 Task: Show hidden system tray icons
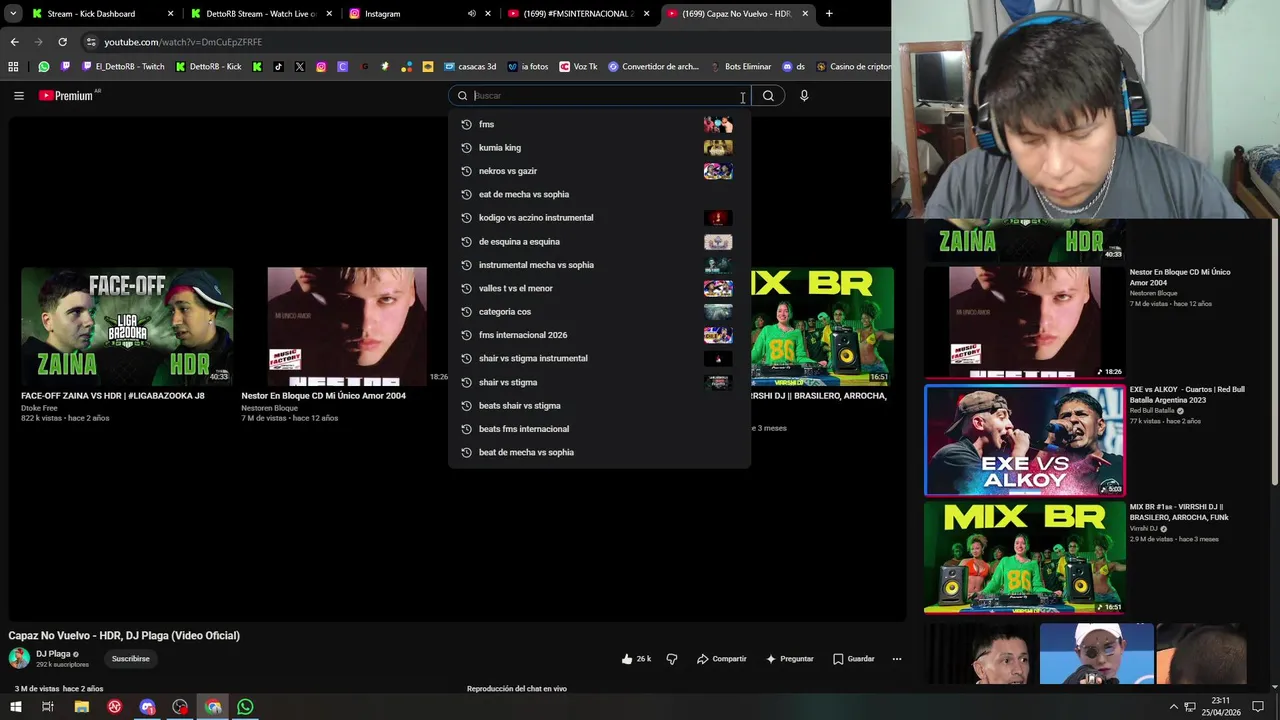(1173, 707)
